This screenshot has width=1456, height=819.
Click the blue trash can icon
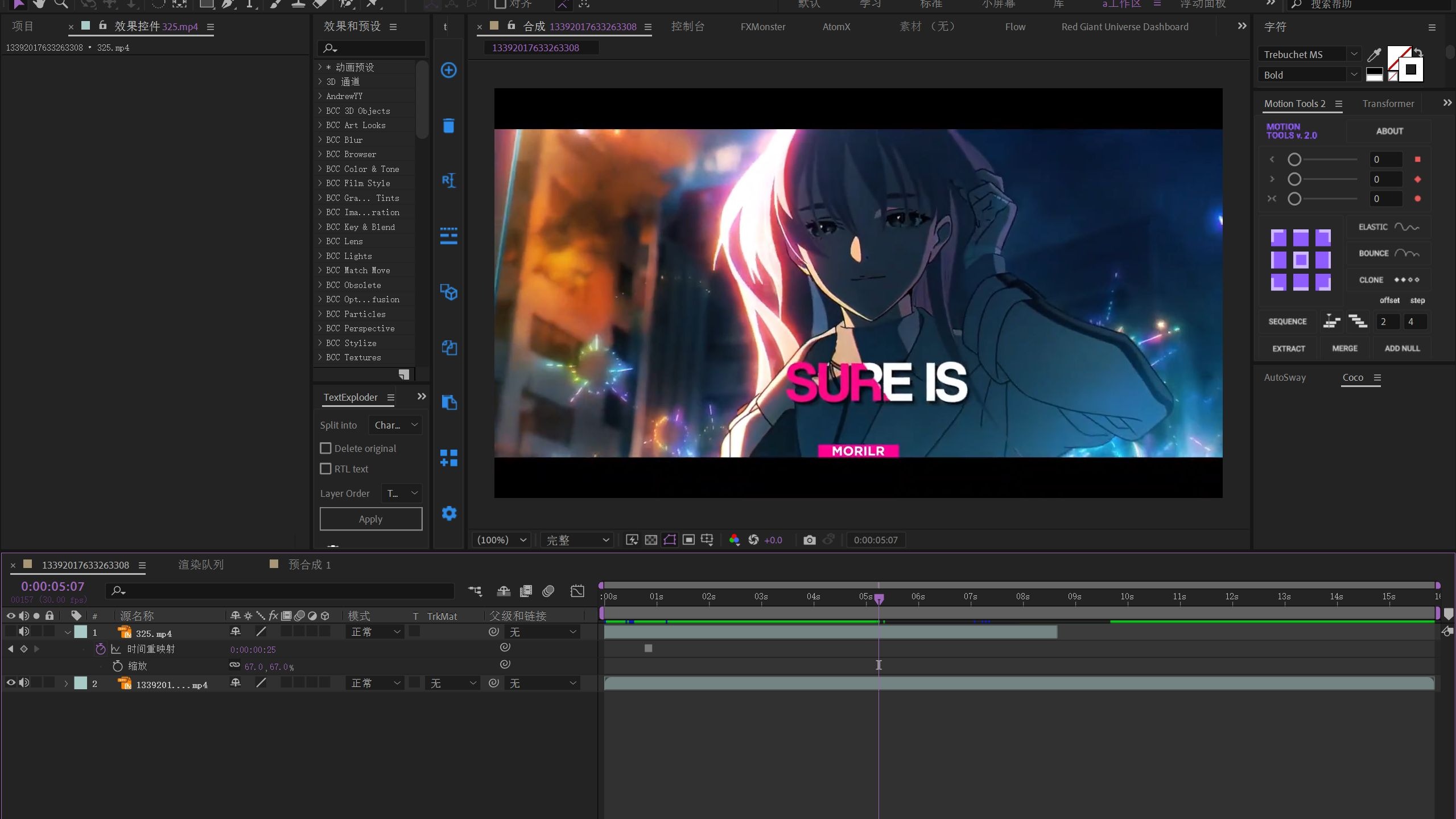point(448,125)
